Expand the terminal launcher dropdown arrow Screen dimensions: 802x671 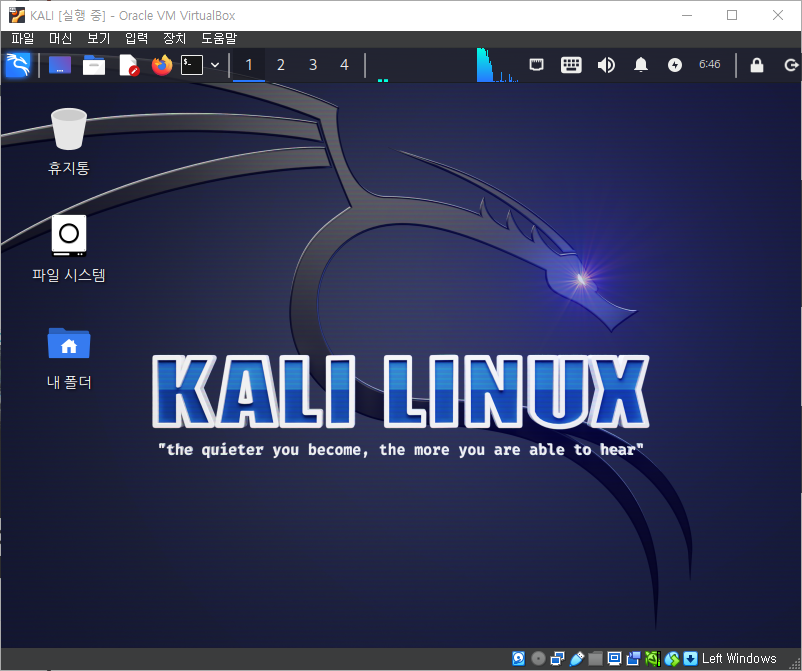[x=215, y=65]
